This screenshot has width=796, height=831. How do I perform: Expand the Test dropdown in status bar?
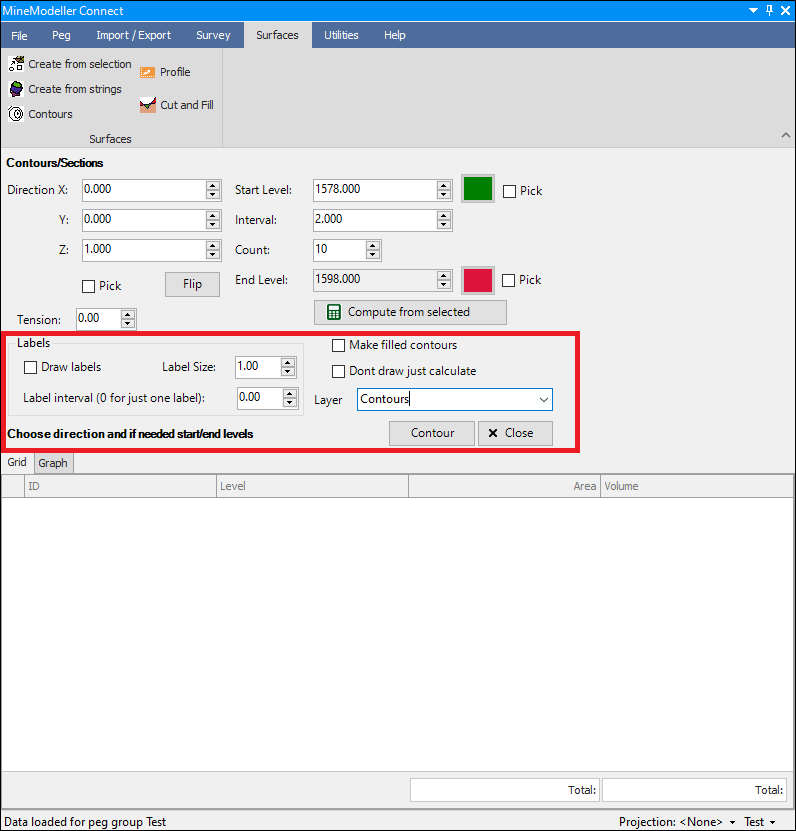(772, 822)
